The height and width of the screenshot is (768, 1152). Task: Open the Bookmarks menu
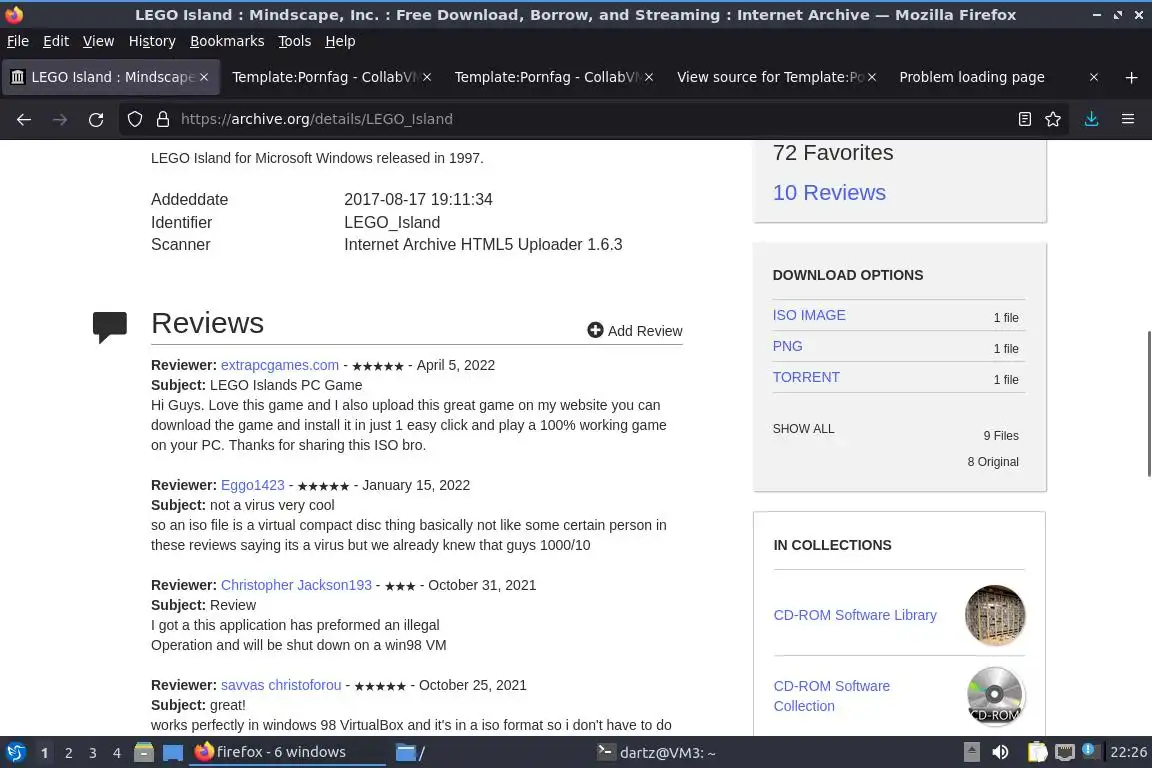click(x=227, y=41)
